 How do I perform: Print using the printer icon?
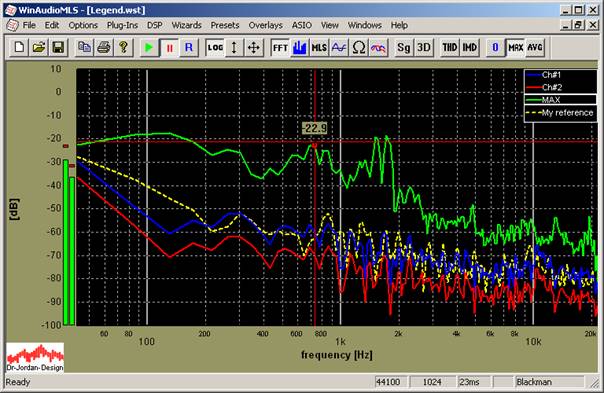pos(104,47)
